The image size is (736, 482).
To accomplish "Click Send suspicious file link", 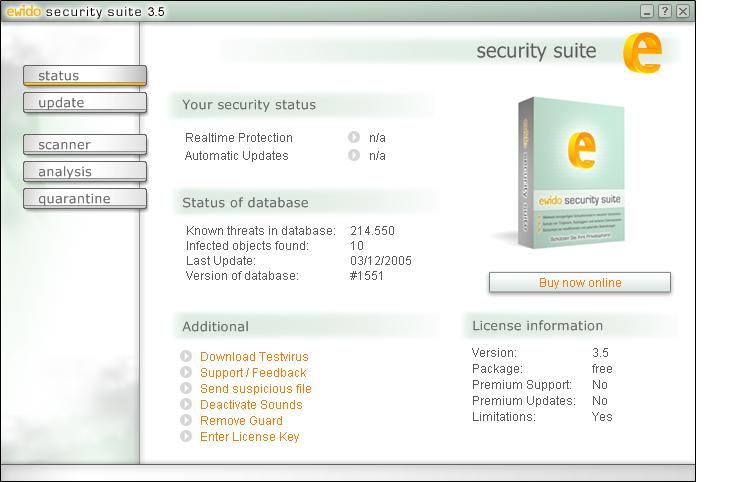I will click(x=256, y=389).
